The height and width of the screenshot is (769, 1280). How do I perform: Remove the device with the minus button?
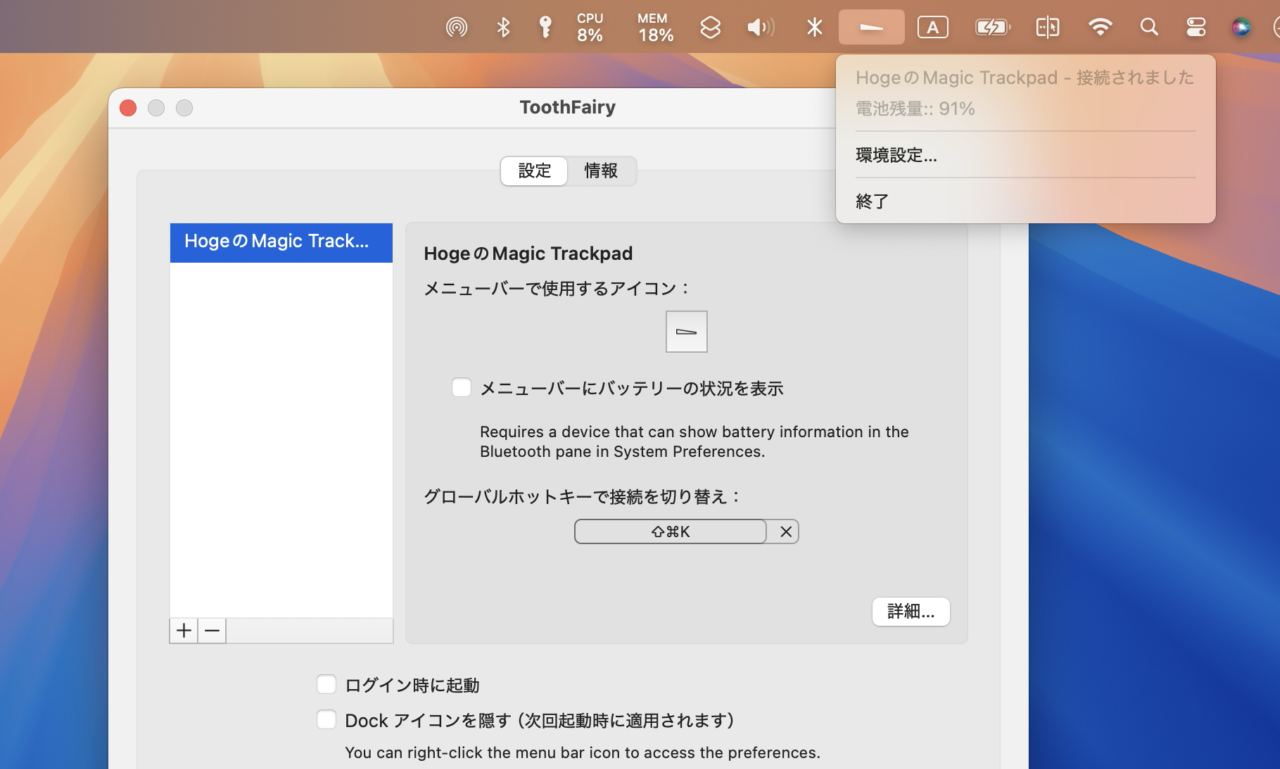point(212,630)
